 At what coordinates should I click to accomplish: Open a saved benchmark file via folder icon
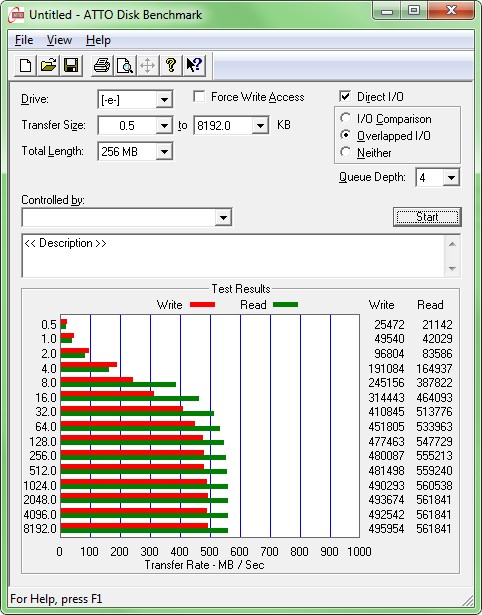click(48, 65)
